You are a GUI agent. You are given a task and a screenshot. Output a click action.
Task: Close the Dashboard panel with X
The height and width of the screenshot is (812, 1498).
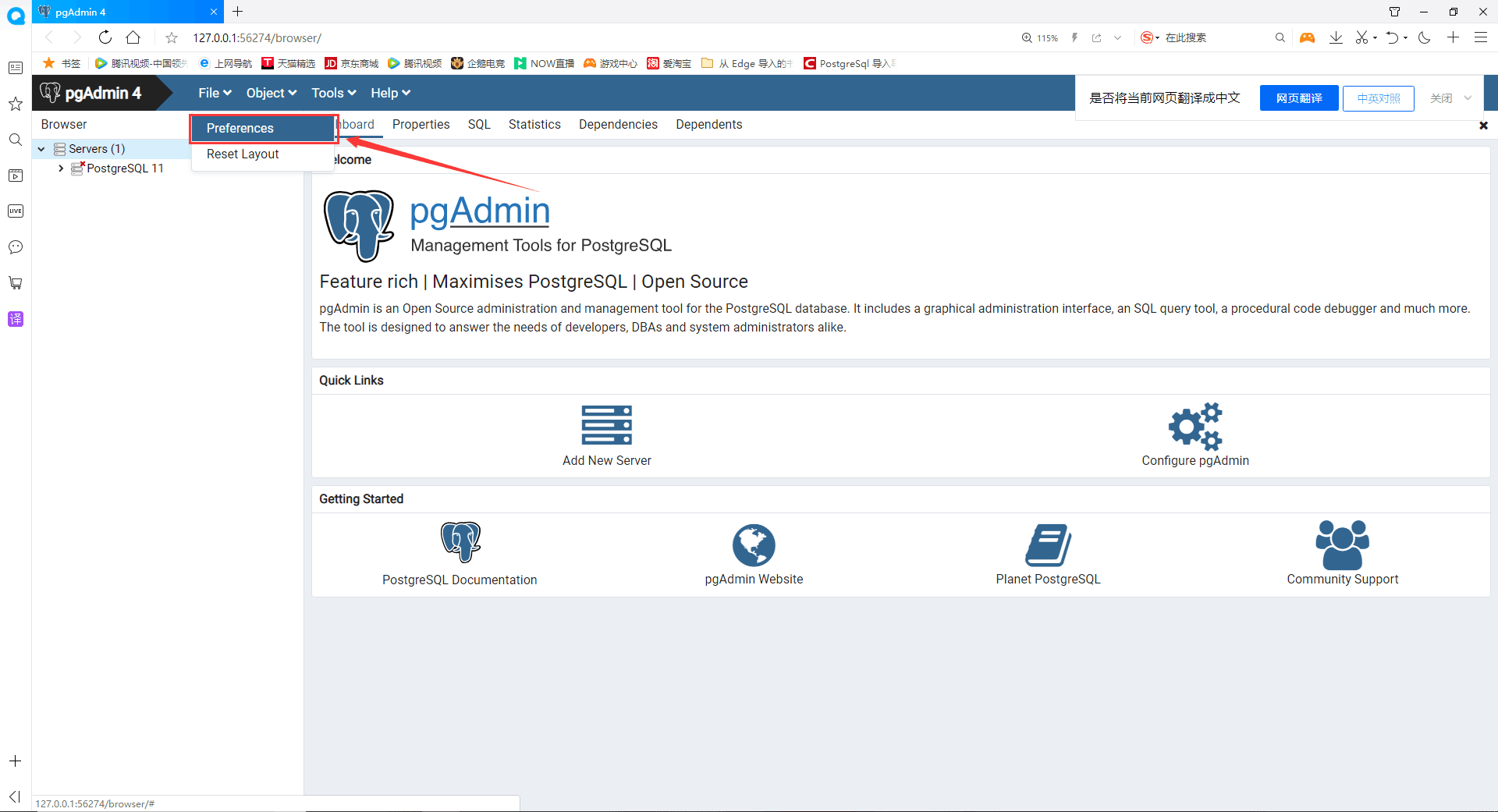coord(1483,125)
